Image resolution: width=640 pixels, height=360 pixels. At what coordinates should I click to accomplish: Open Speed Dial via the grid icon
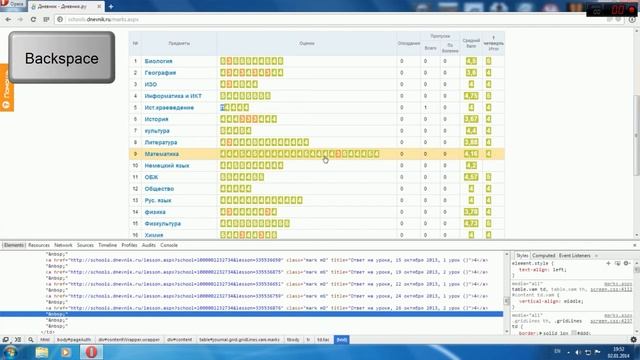point(46,19)
